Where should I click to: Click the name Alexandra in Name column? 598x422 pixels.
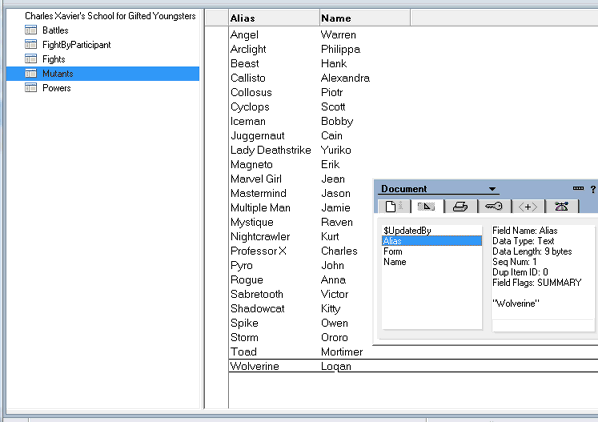coord(345,78)
